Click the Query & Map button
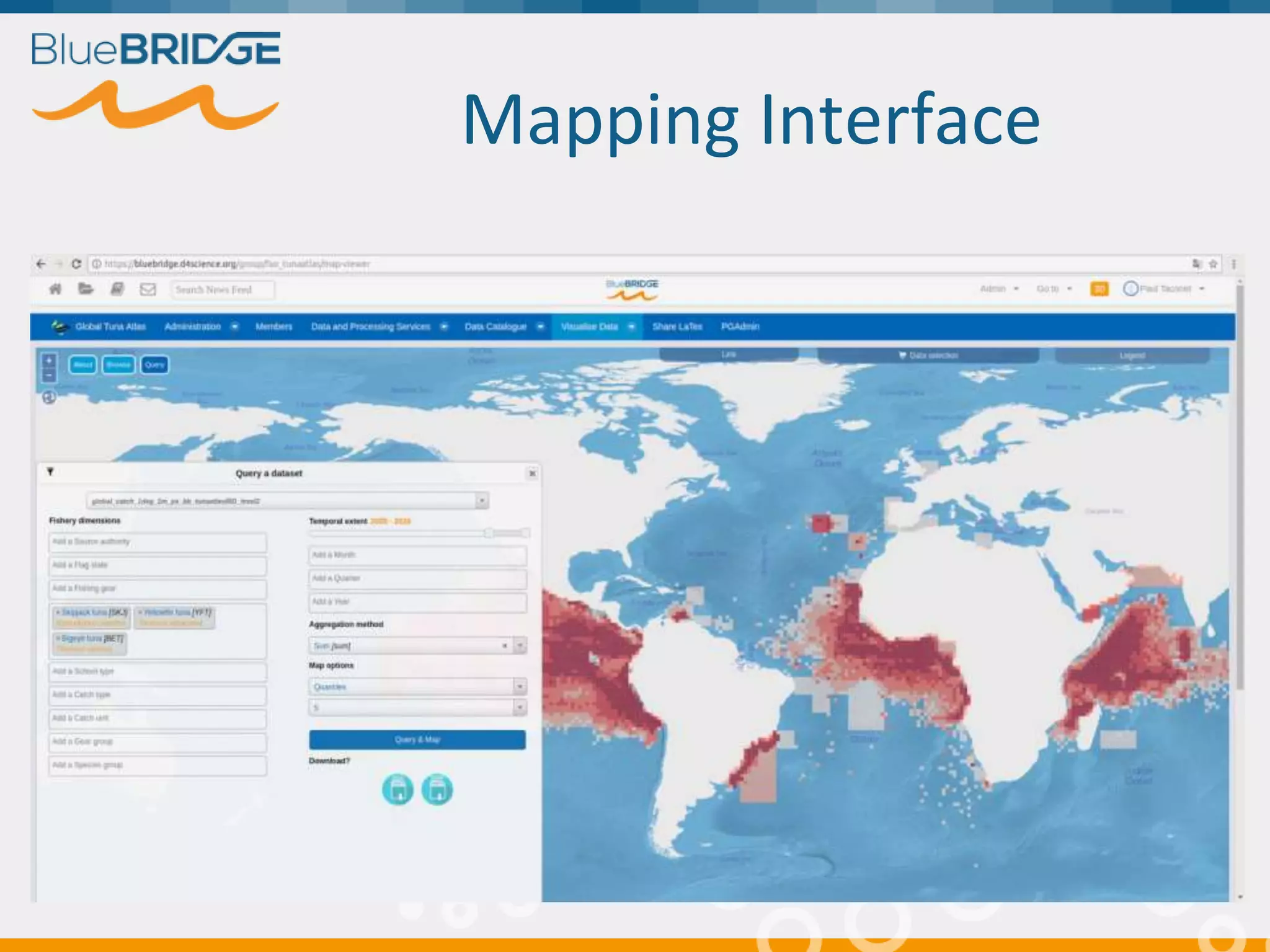Screen dimensions: 1270x952 pyautogui.click(x=417, y=739)
